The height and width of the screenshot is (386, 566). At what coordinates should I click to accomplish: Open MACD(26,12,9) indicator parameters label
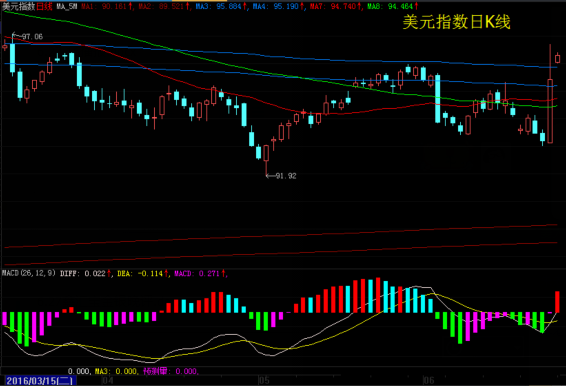click(x=29, y=273)
